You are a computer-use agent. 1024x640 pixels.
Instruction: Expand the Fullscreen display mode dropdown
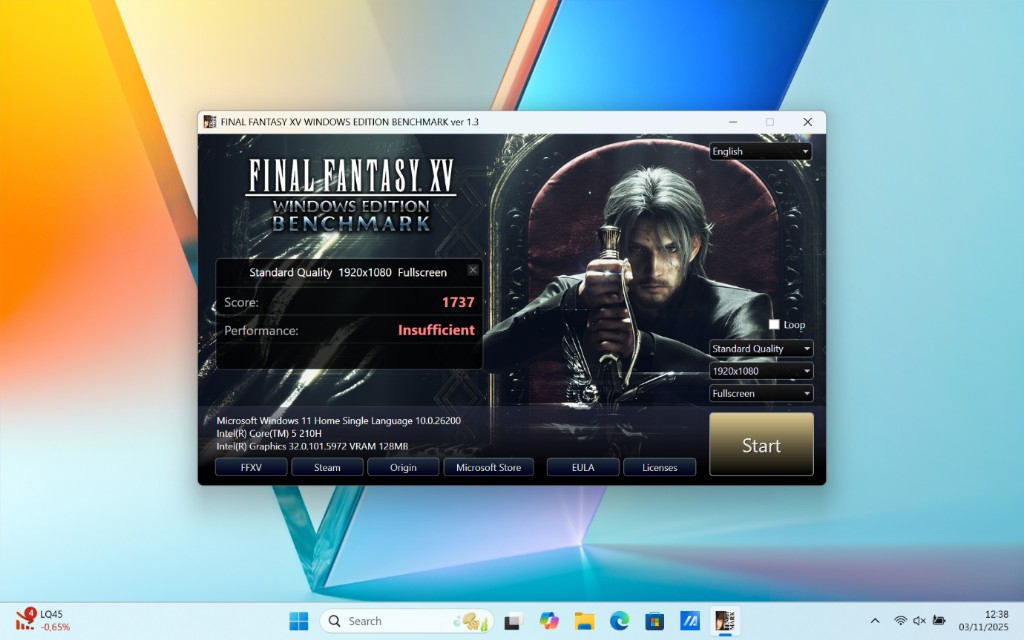(760, 393)
